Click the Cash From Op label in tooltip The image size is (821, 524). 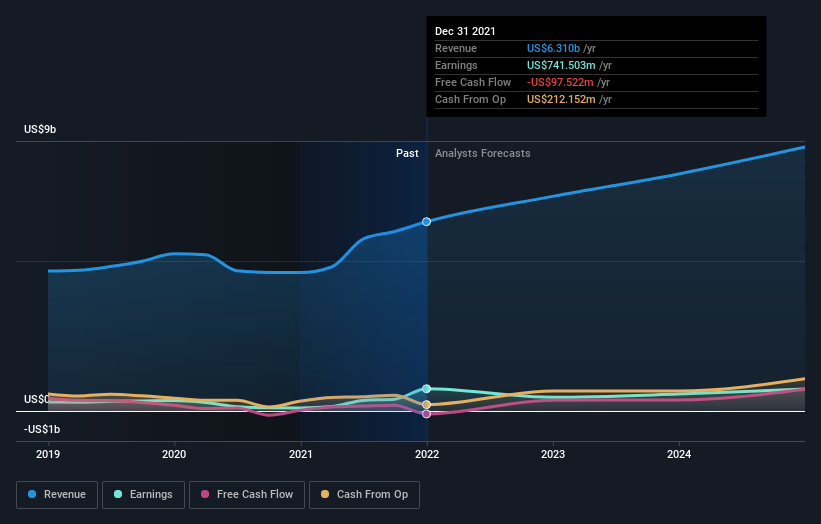[x=470, y=99]
